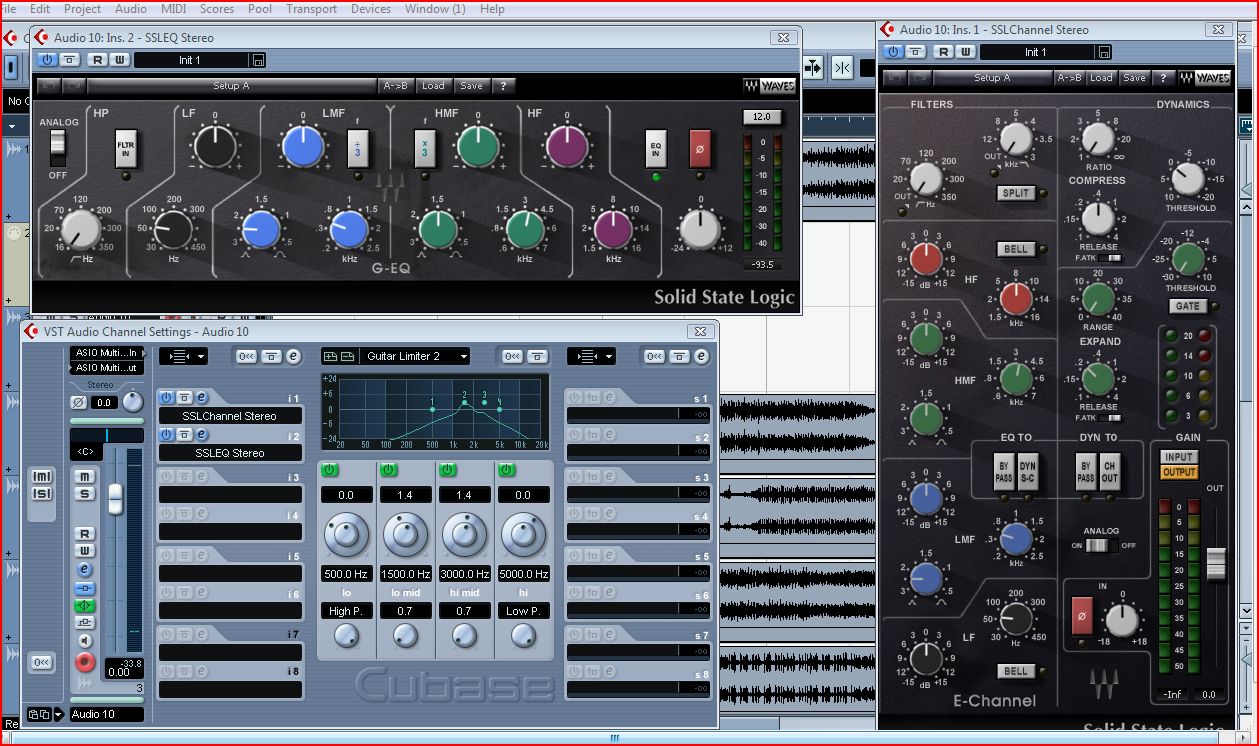Click power icon in SSLEQ plugin window

[x=46, y=60]
